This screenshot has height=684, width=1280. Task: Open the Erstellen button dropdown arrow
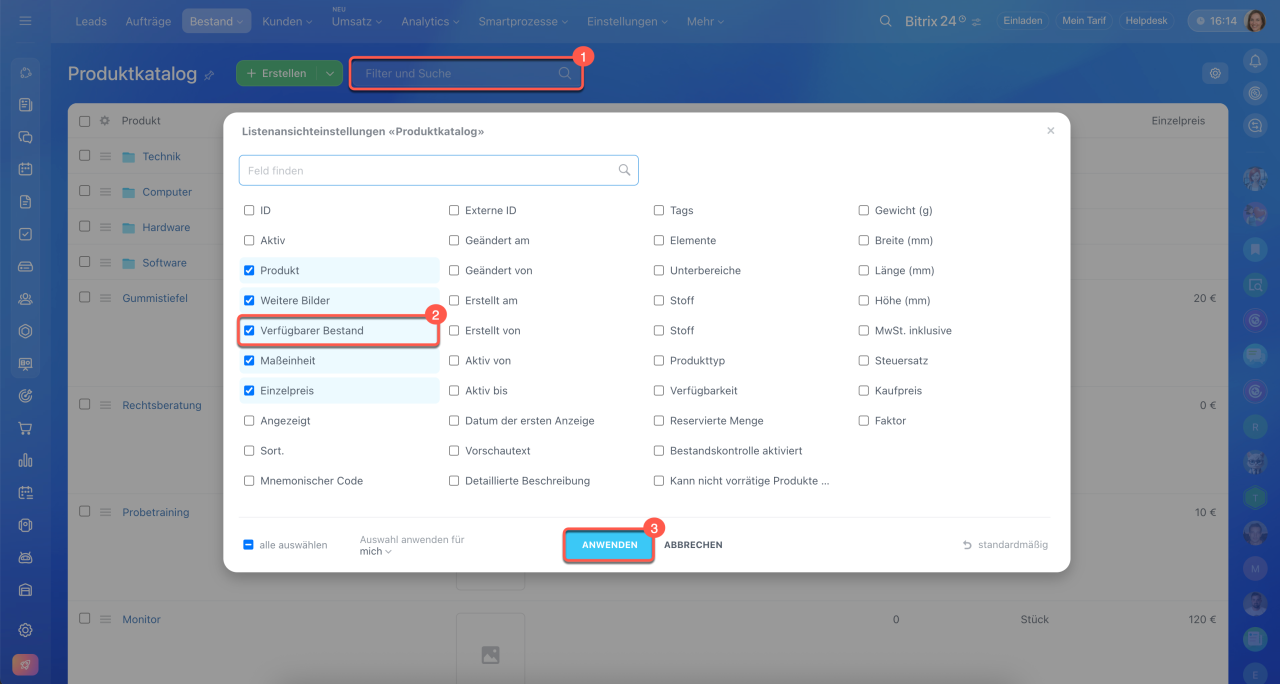click(x=329, y=73)
